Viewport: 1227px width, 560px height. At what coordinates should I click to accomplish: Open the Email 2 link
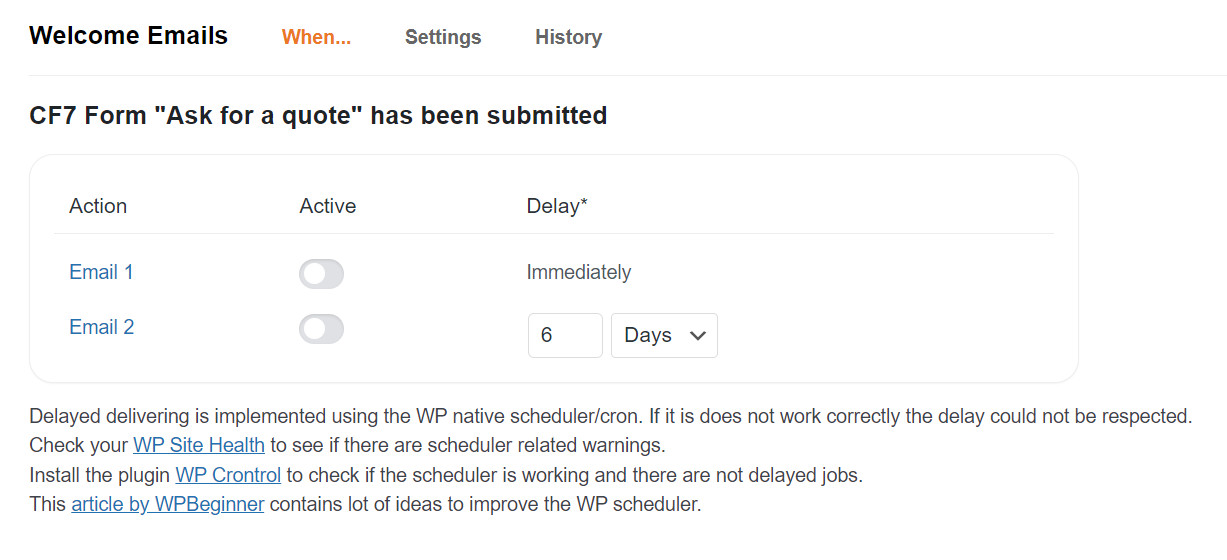(101, 327)
